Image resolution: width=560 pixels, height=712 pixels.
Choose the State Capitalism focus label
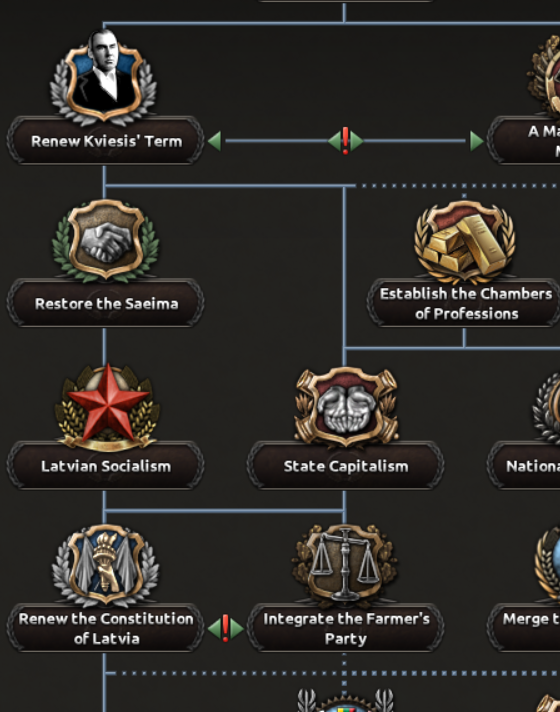(345, 466)
